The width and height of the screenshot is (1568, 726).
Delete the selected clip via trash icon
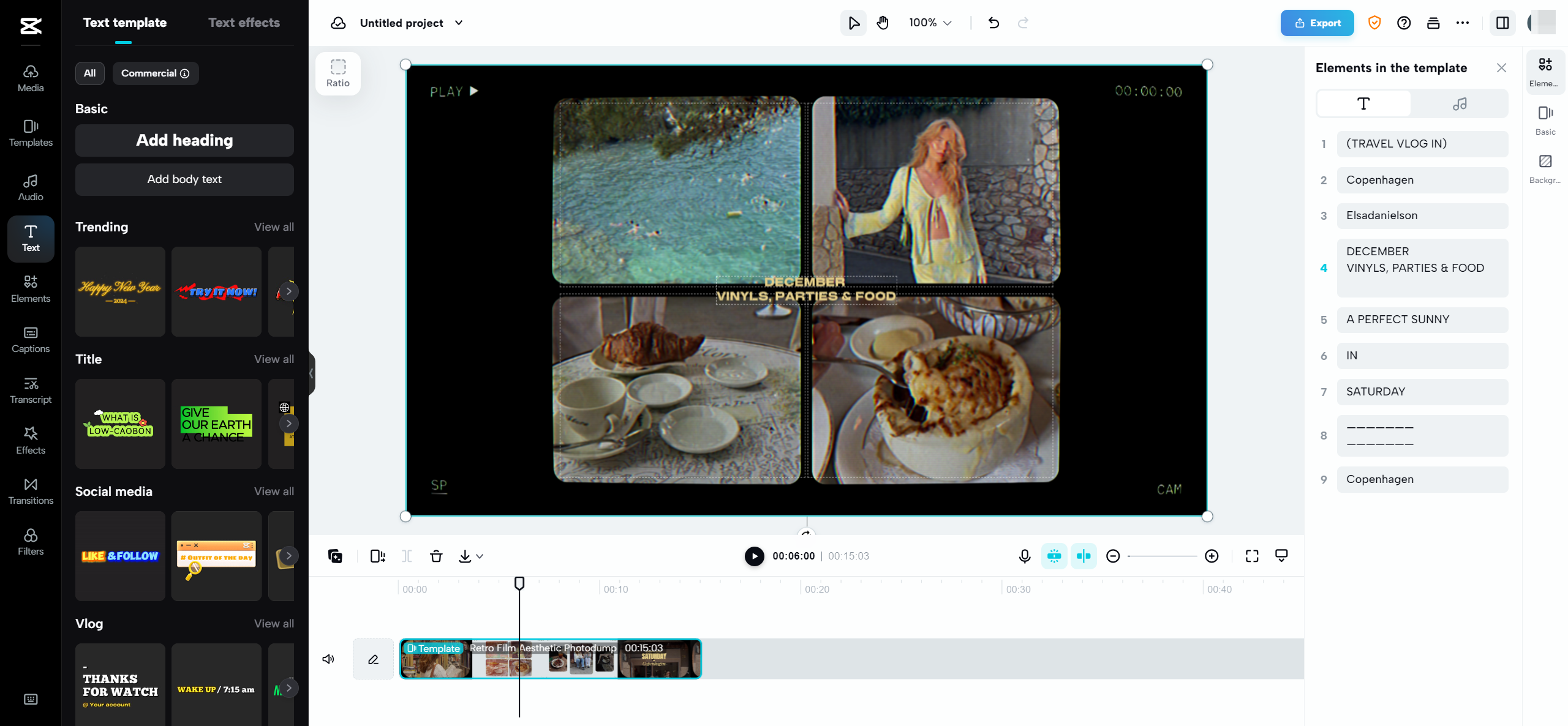[x=437, y=556]
